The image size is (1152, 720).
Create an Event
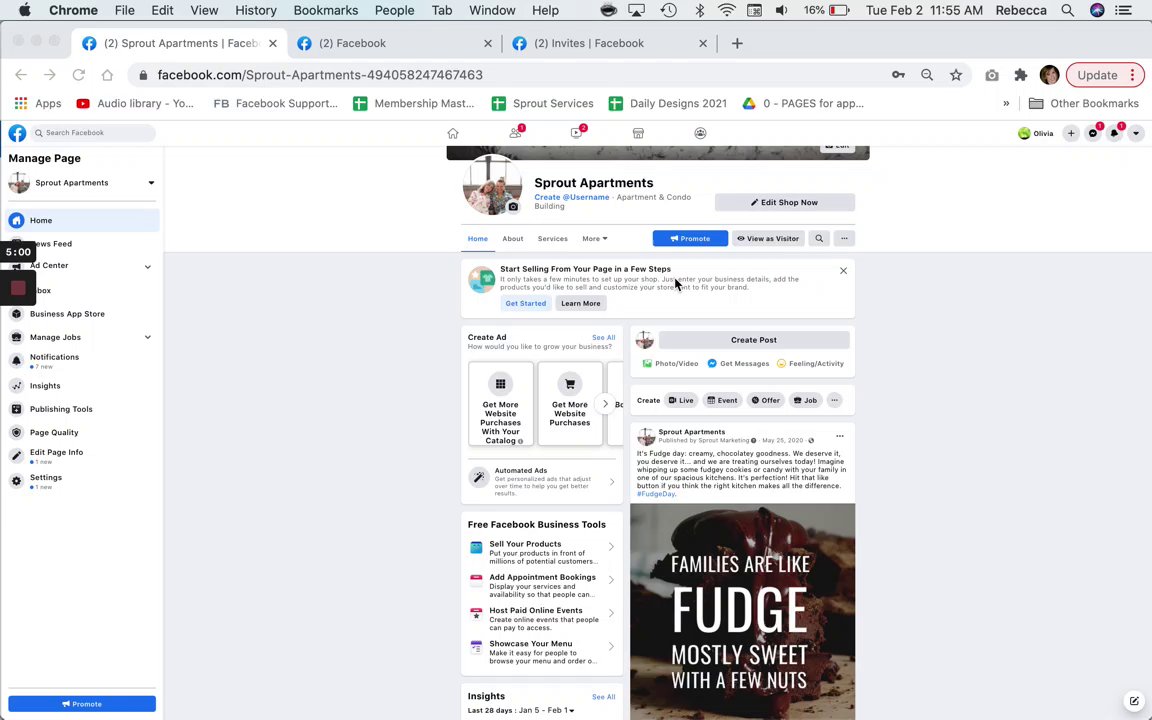(721, 400)
